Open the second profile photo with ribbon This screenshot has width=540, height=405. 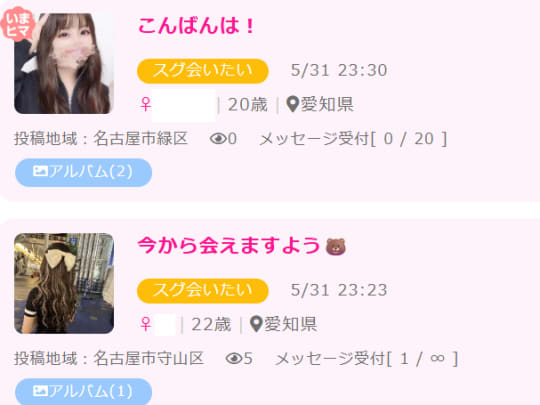tap(64, 283)
